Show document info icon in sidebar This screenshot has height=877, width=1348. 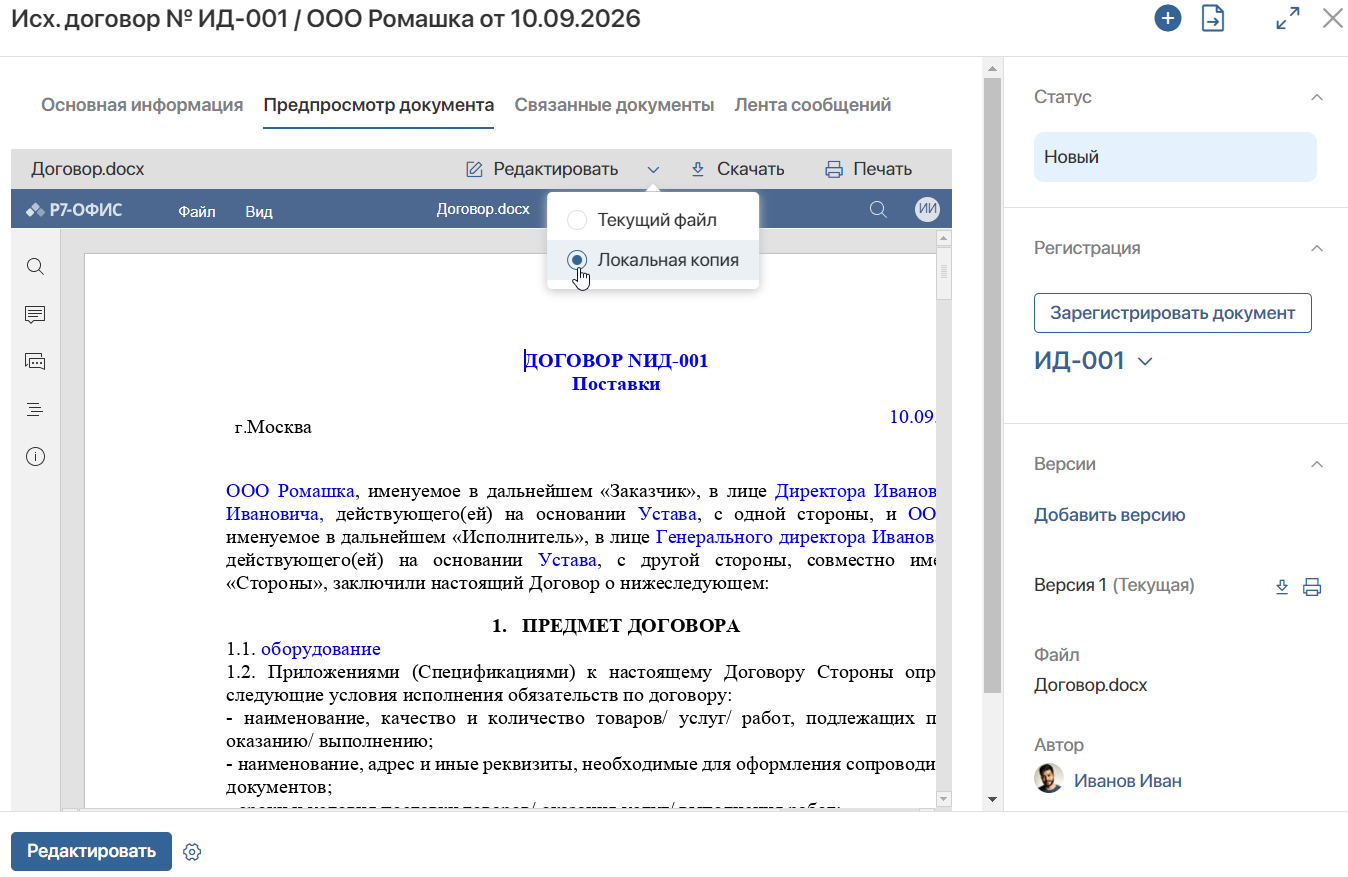pos(35,457)
